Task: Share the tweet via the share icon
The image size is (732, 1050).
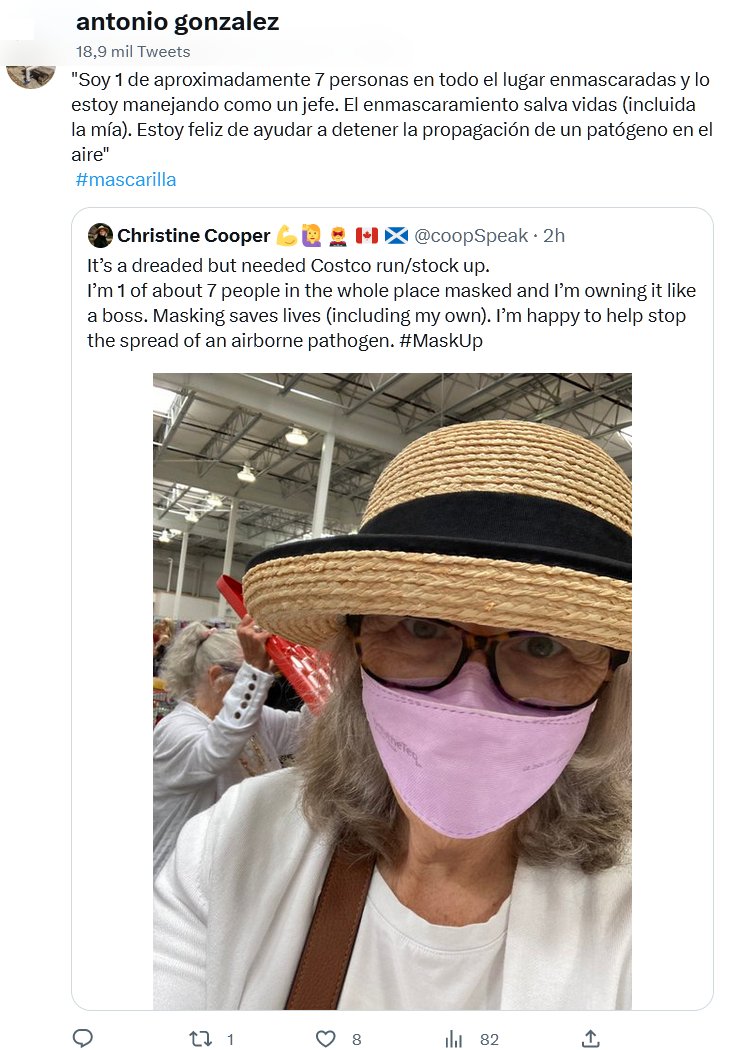Action: (591, 1039)
